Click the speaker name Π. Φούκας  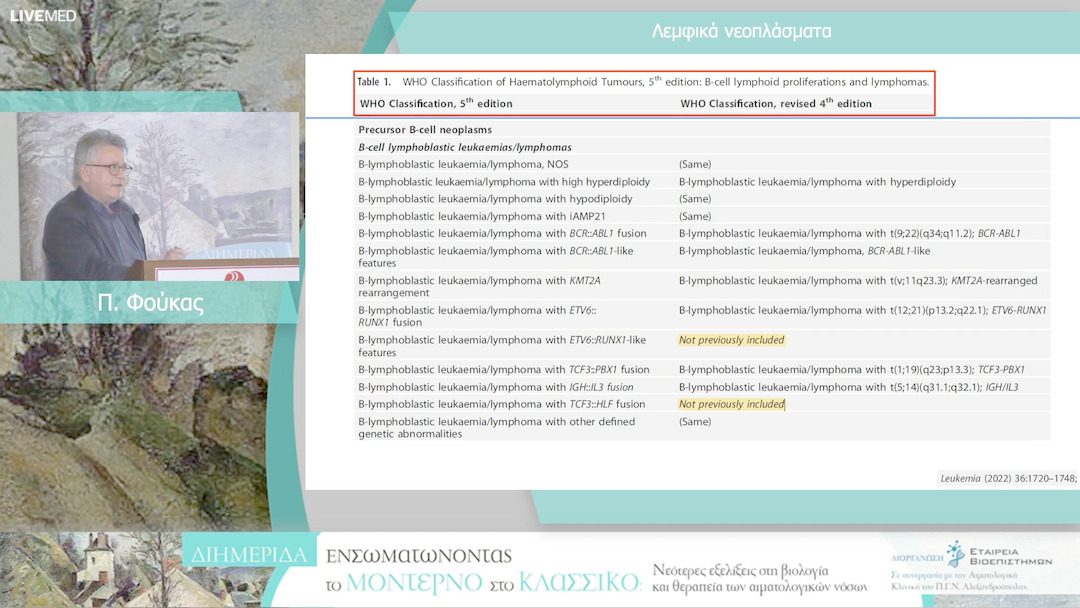(x=150, y=304)
